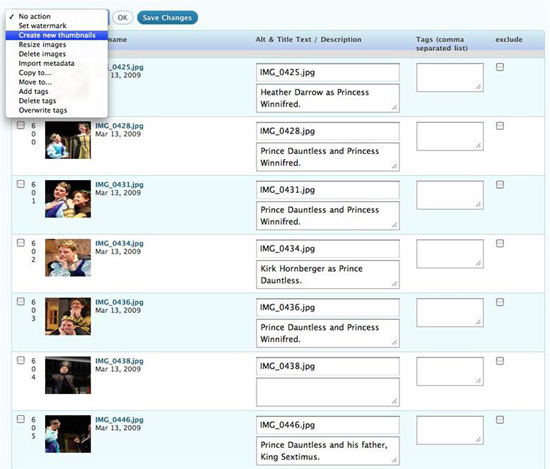Tick the select checkbox for image 604
This screenshot has height=469, width=550.
[21, 360]
